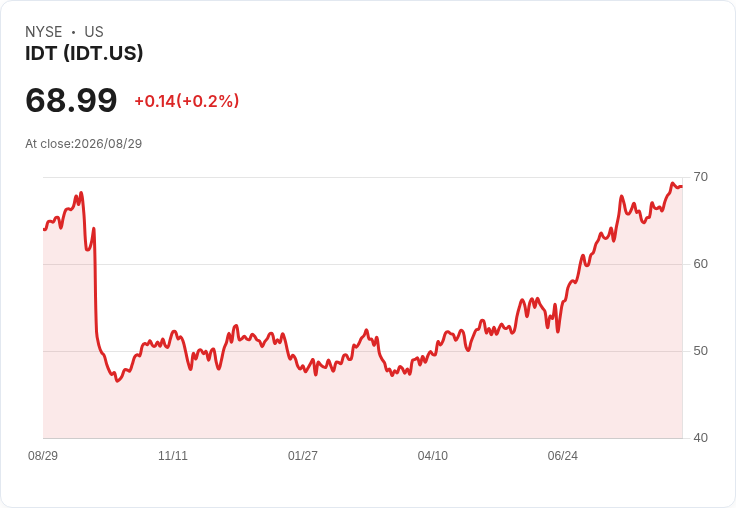Click the 04/10 date axis label
Viewport: 736px width, 508px height.
click(433, 455)
